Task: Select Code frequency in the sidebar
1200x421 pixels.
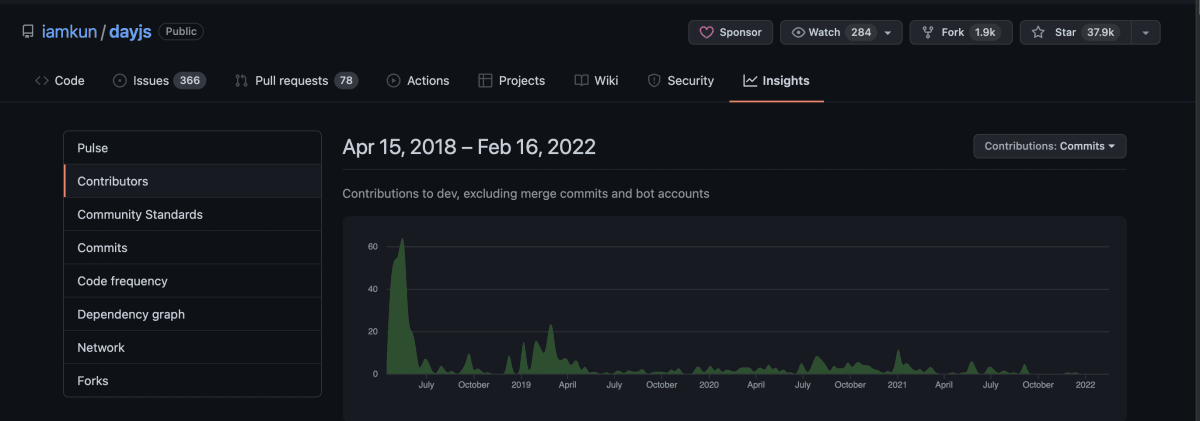Action: click(122, 281)
